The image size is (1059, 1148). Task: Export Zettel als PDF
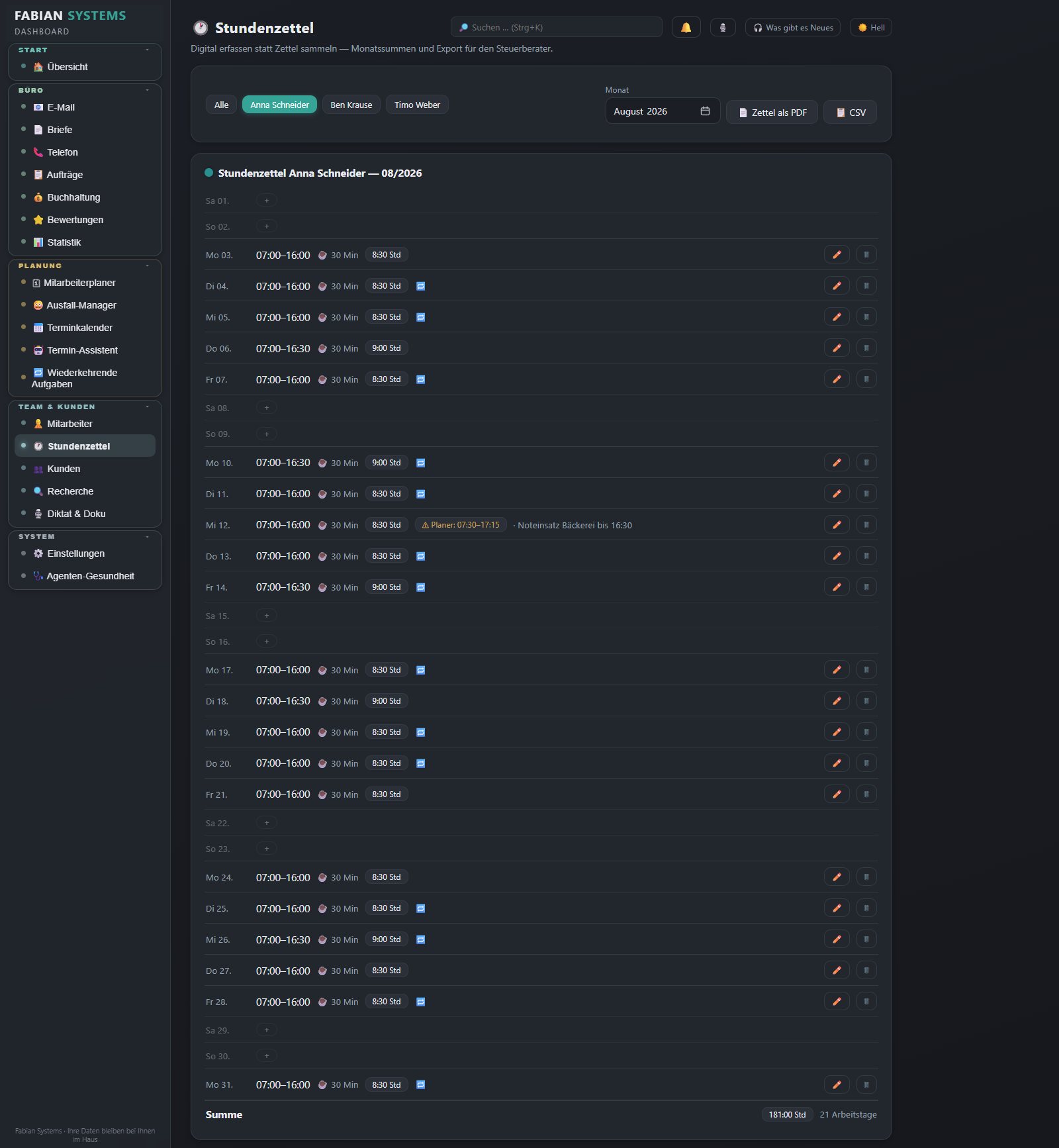coord(772,113)
